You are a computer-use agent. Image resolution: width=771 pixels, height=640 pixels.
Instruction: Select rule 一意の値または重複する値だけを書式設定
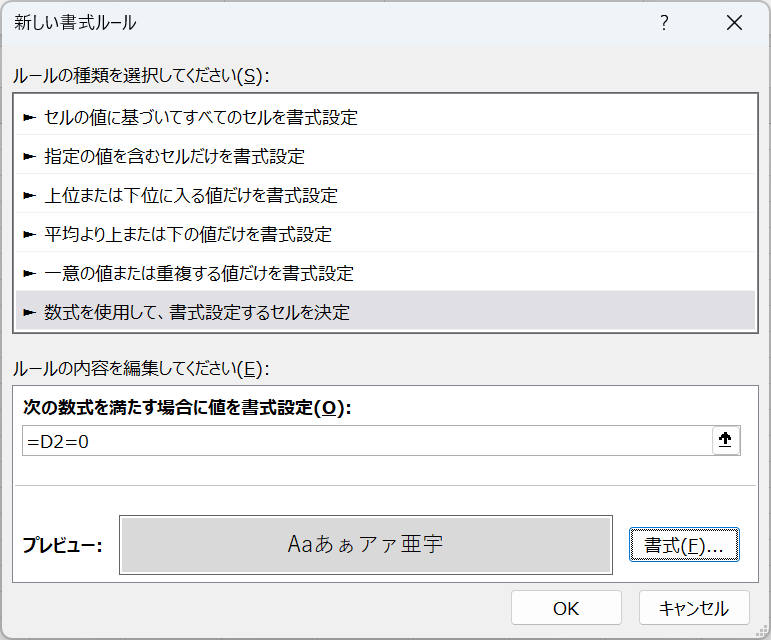coord(386,273)
